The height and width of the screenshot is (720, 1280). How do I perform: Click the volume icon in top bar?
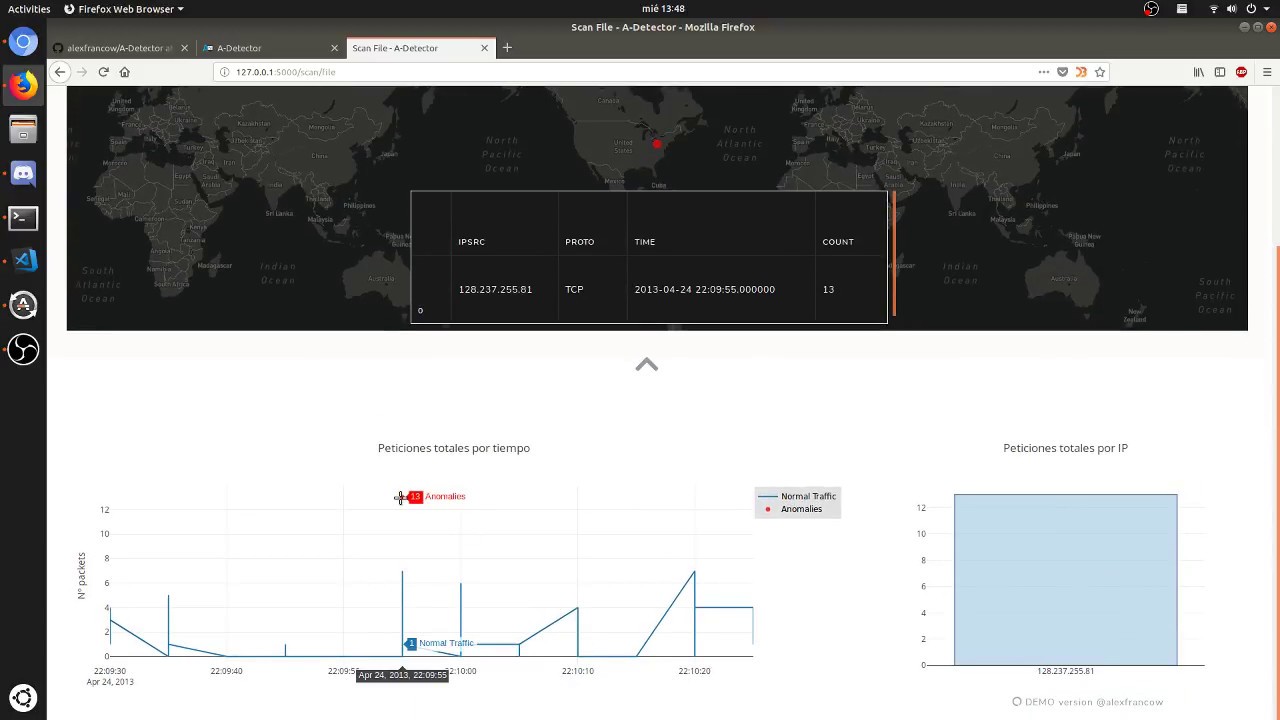tap(1232, 9)
